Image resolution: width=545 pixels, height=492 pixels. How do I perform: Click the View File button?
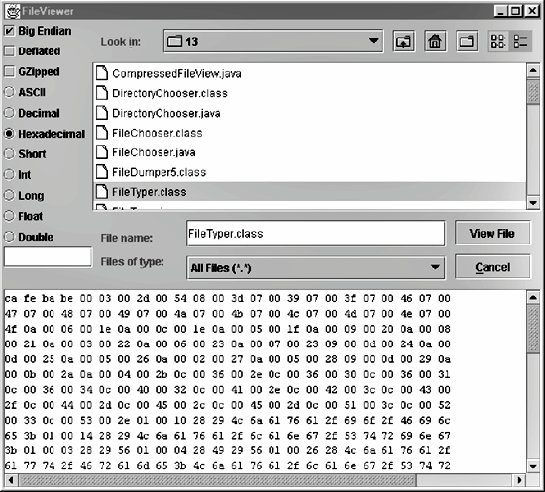click(493, 233)
